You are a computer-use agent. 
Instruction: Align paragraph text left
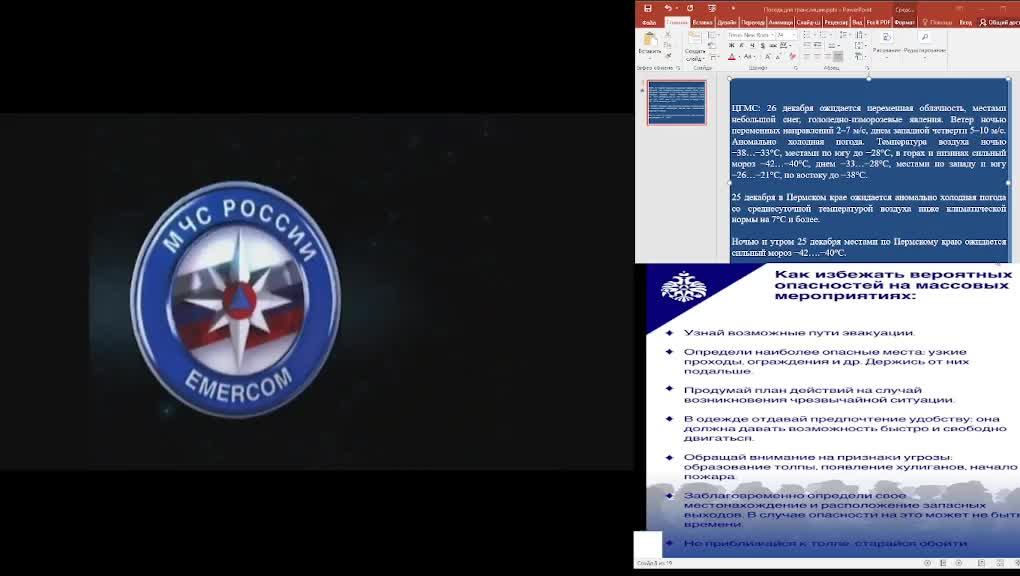pos(807,57)
